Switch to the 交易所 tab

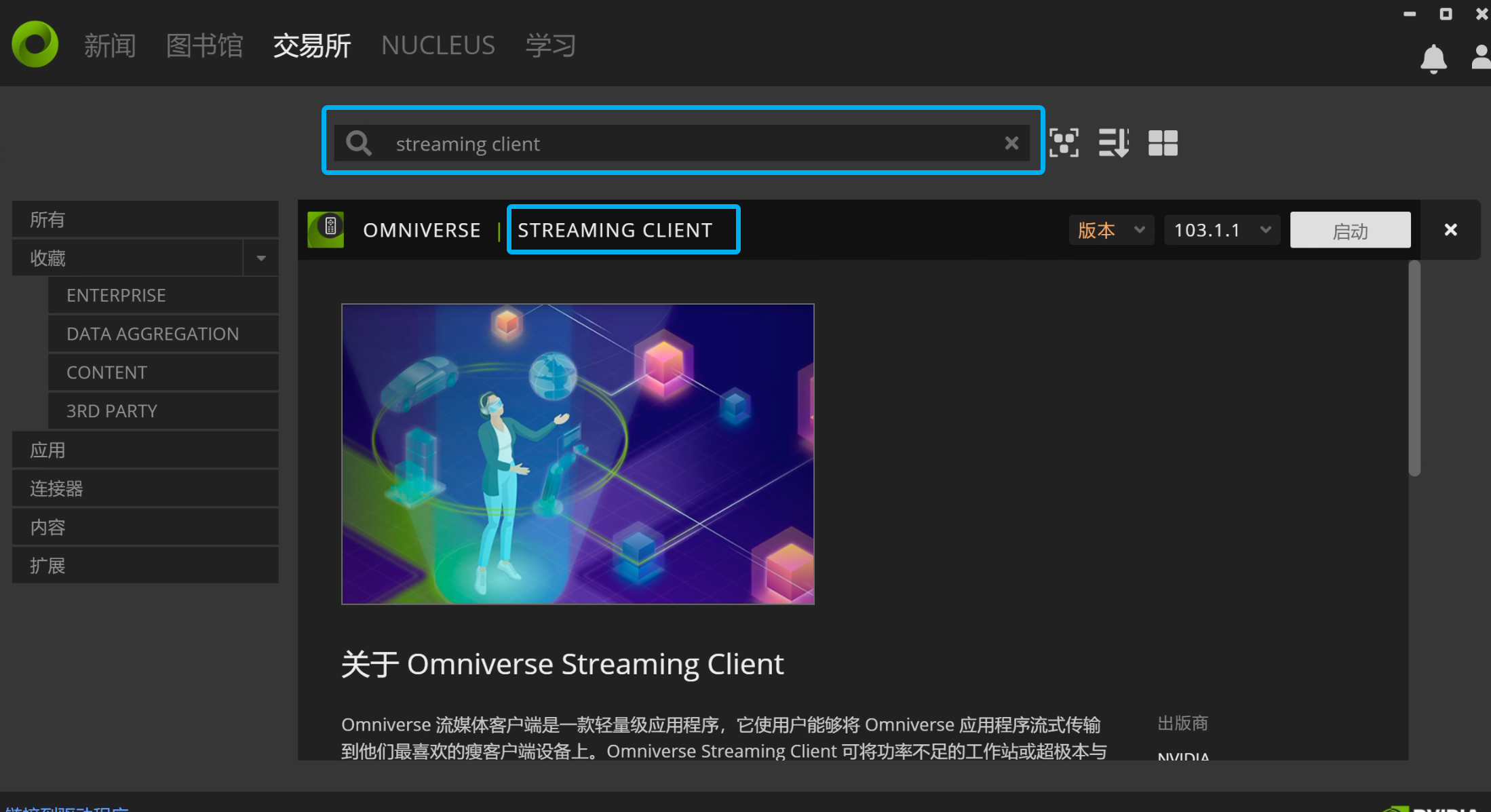[x=312, y=45]
